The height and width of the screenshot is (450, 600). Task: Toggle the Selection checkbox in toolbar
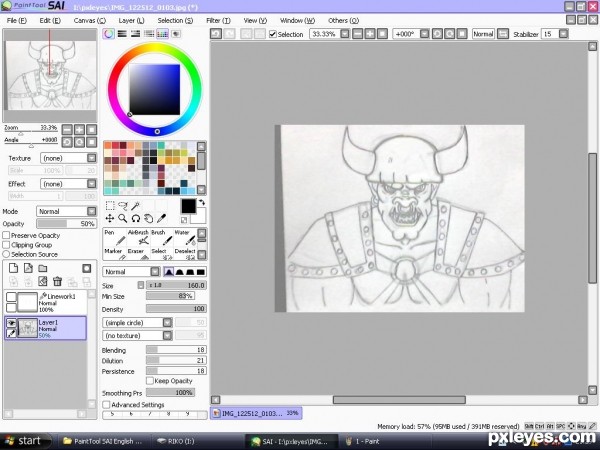pos(273,34)
